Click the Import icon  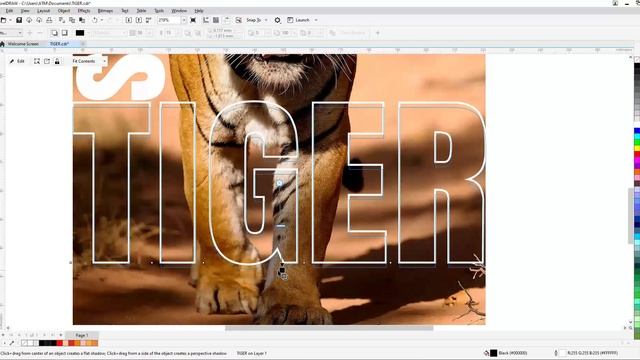(129, 20)
